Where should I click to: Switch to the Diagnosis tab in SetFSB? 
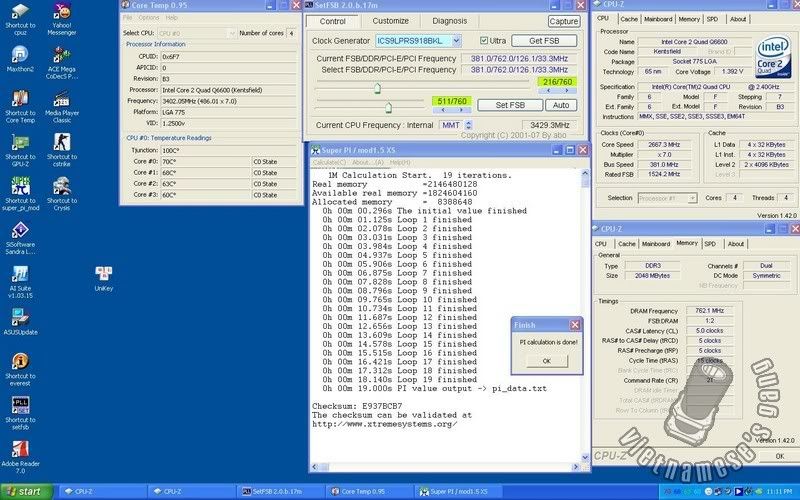tap(449, 21)
